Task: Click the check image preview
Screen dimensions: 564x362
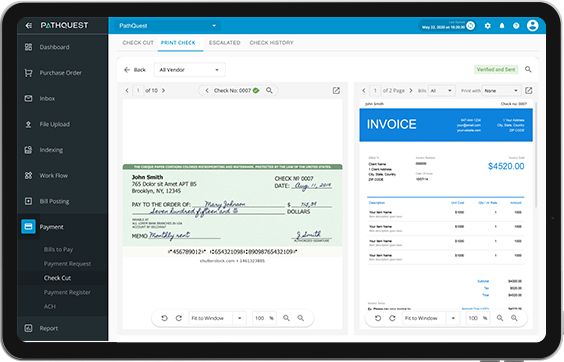Action: (232, 211)
